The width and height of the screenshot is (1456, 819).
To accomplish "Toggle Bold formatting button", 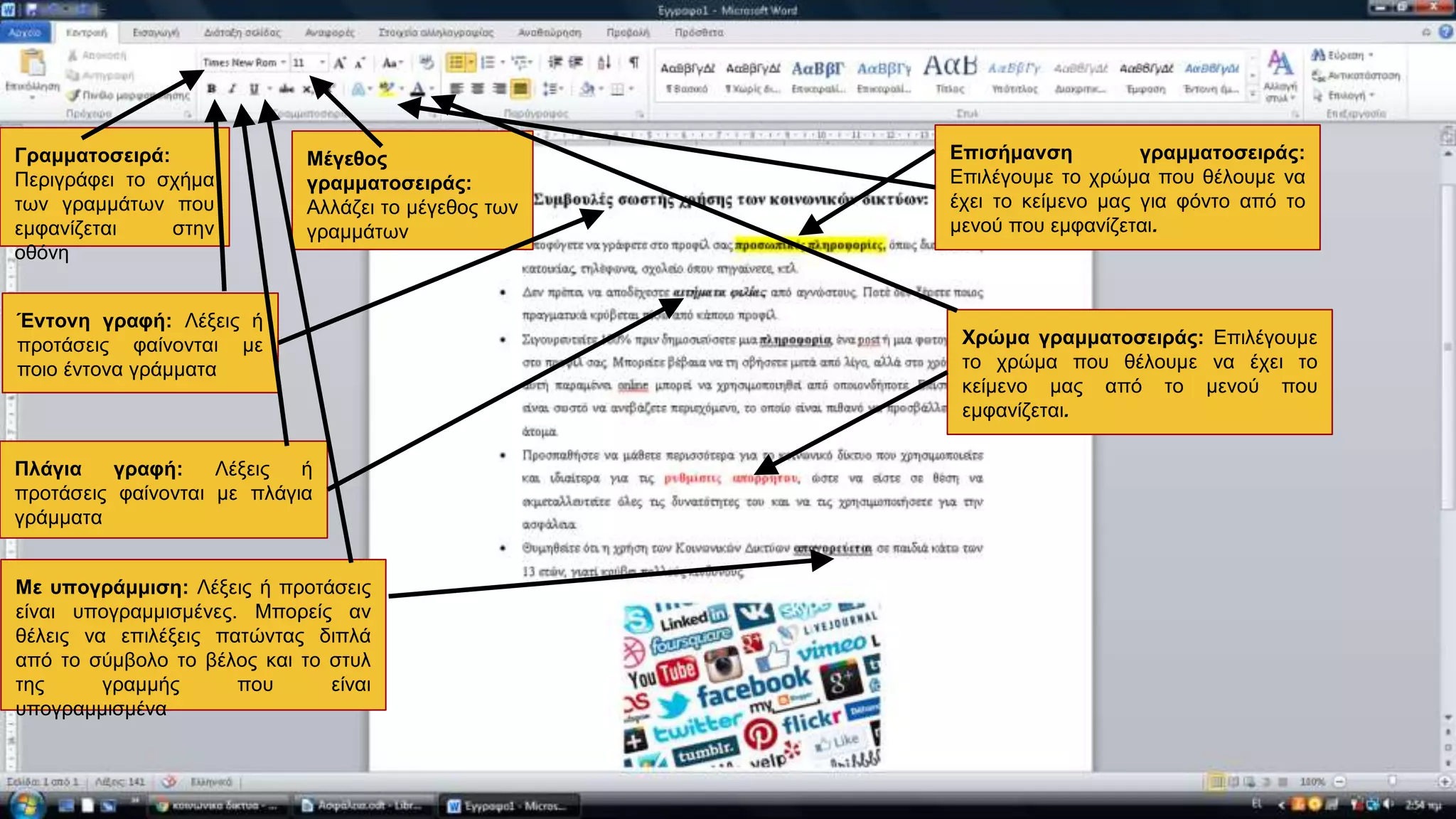I will [211, 89].
